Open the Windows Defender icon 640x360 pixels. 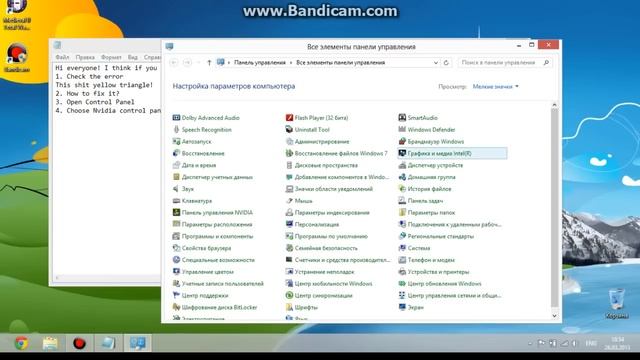tap(402, 129)
